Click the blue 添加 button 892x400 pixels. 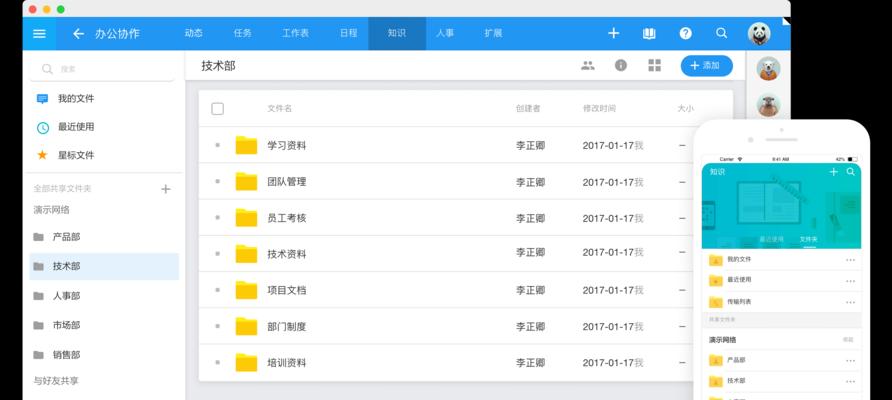[707, 65]
